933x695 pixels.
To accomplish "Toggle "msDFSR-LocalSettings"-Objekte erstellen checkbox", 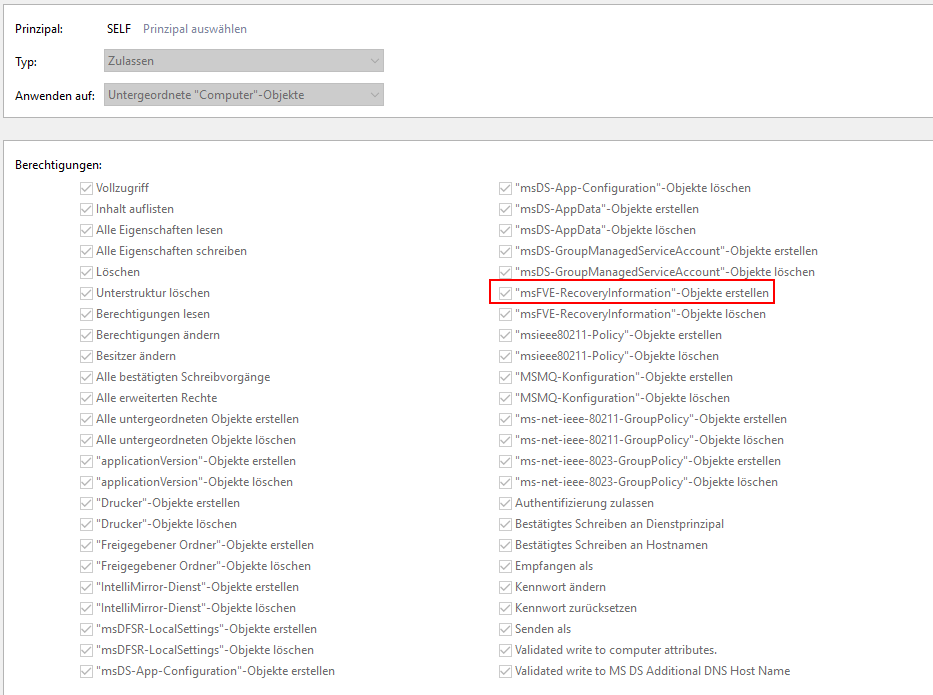I will [x=86, y=629].
